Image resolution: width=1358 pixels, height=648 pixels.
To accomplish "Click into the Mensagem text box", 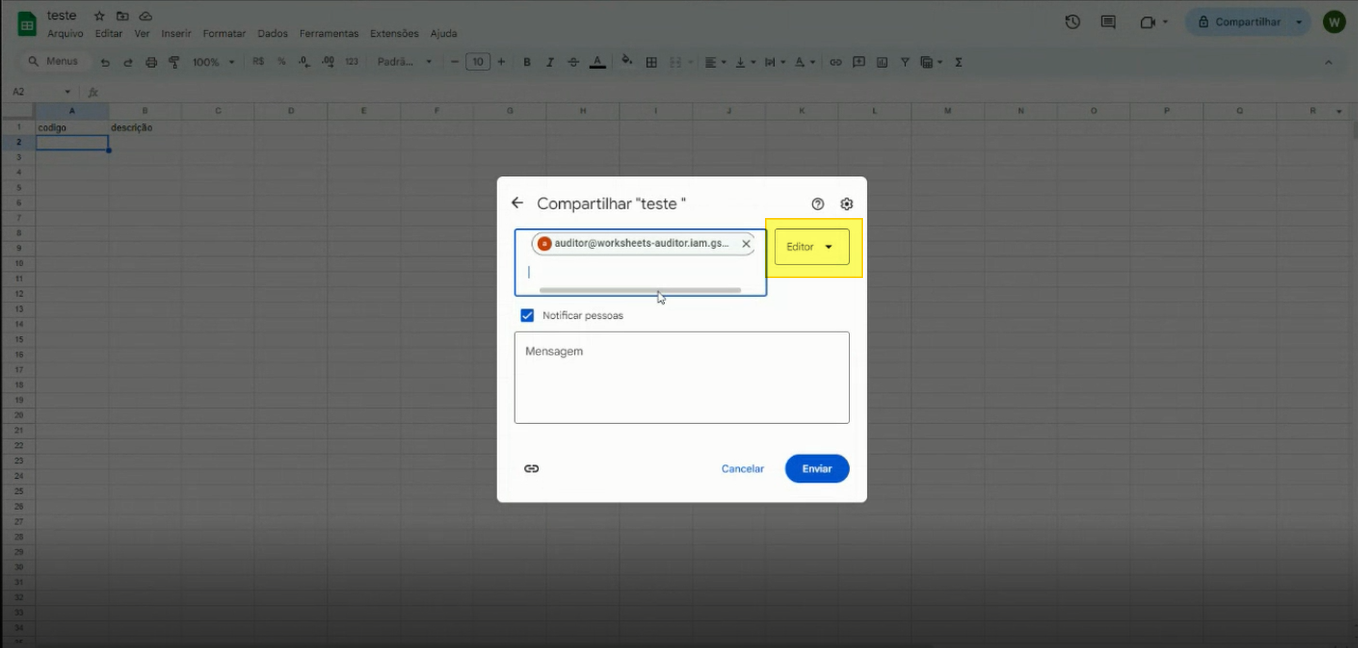I will [x=682, y=377].
